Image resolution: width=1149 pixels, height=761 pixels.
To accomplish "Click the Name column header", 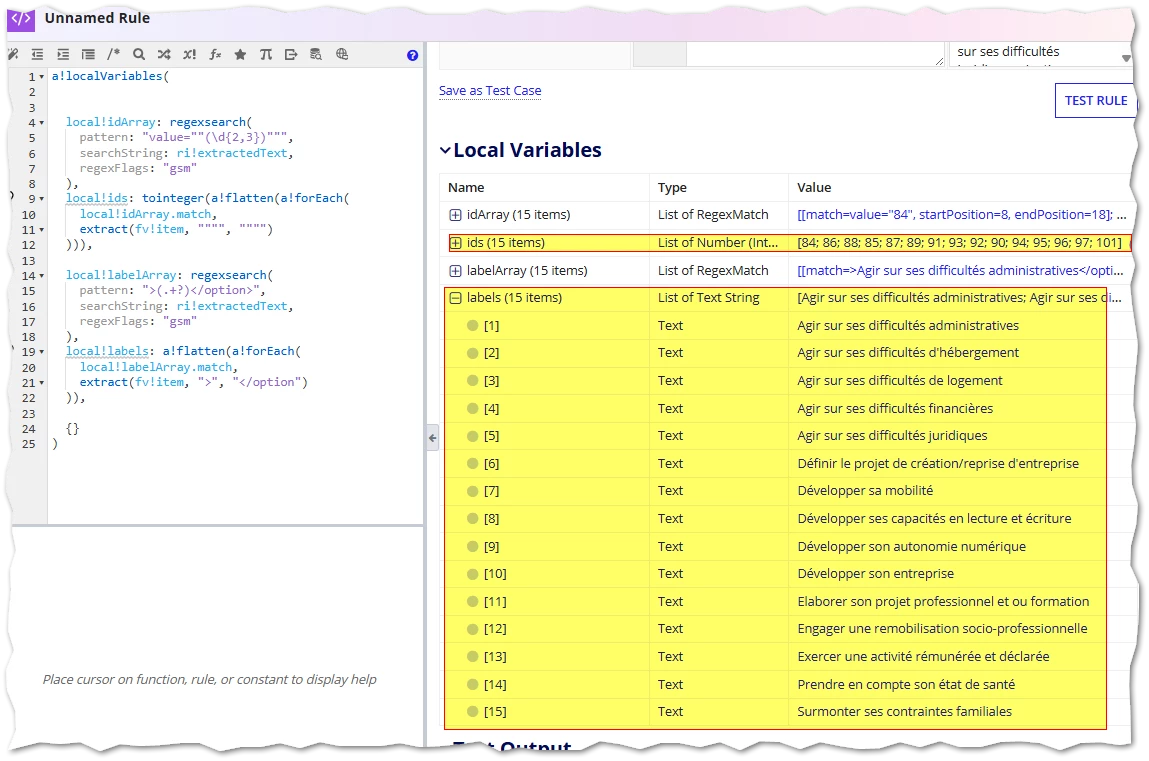I will click(466, 188).
